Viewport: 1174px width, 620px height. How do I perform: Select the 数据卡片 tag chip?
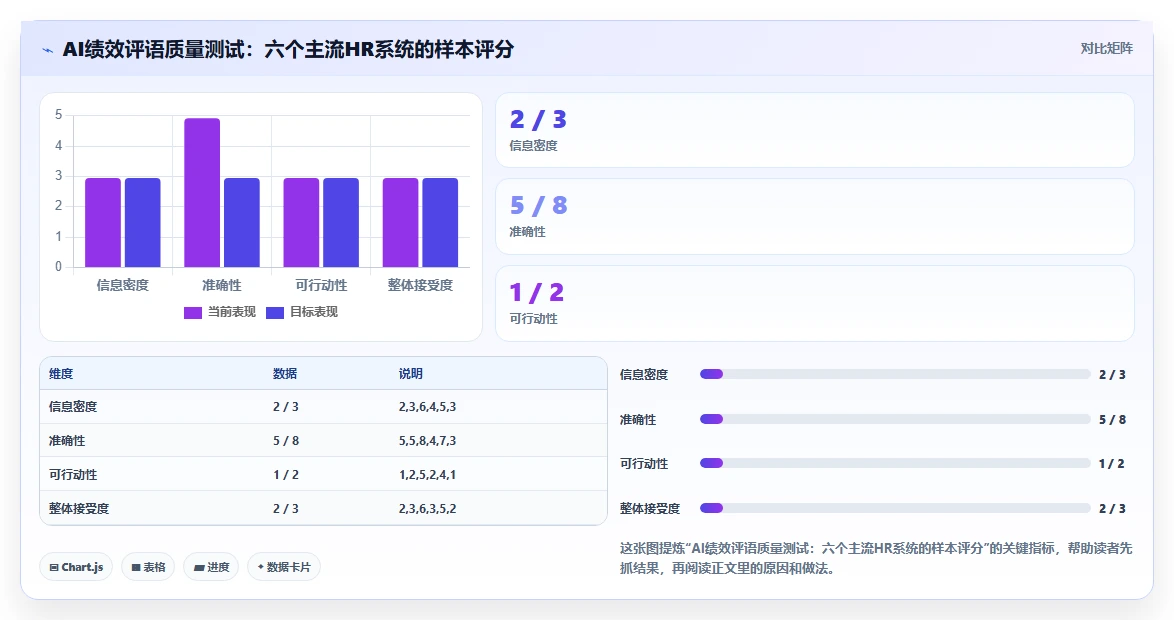point(284,567)
